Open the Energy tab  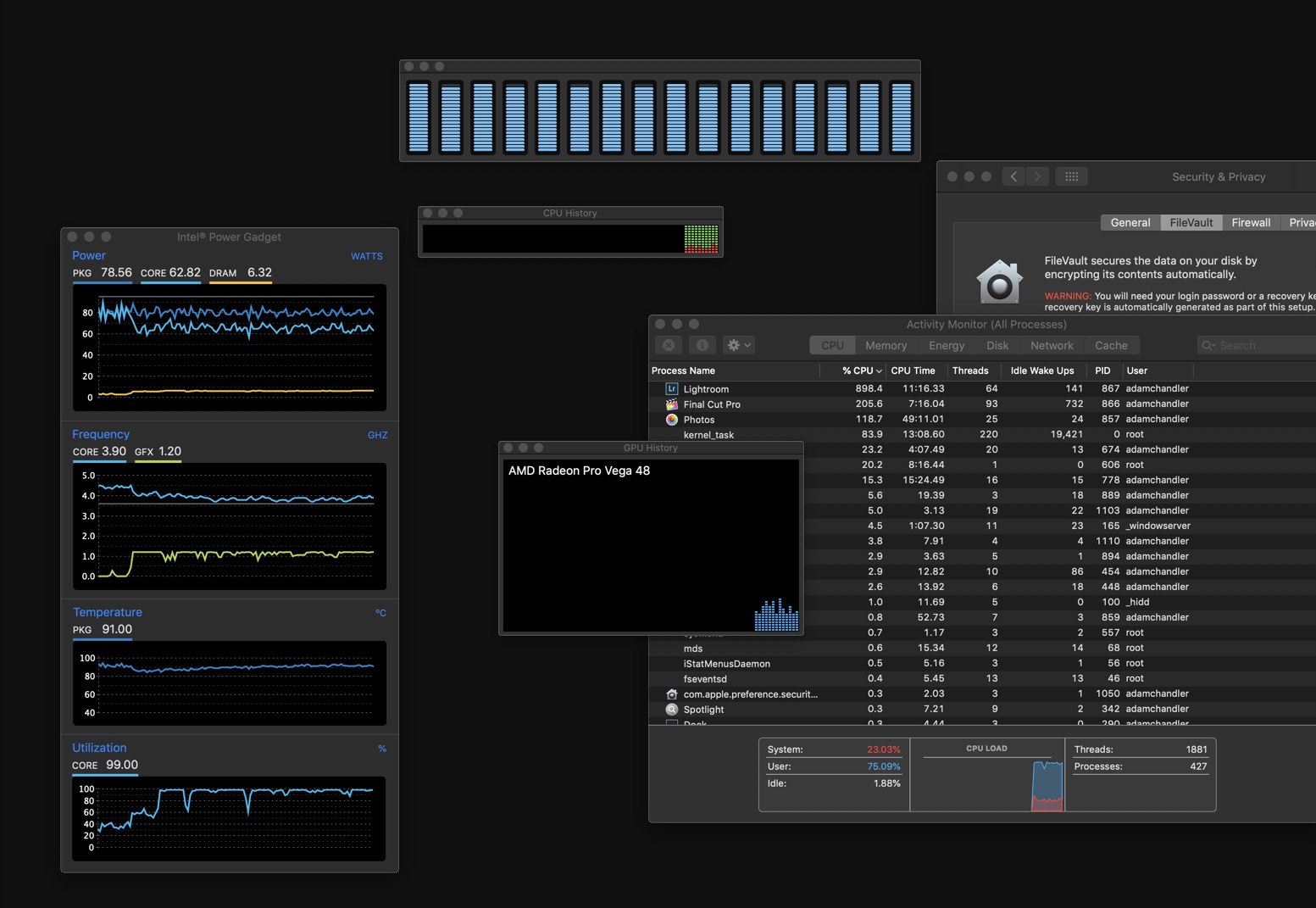click(x=947, y=346)
